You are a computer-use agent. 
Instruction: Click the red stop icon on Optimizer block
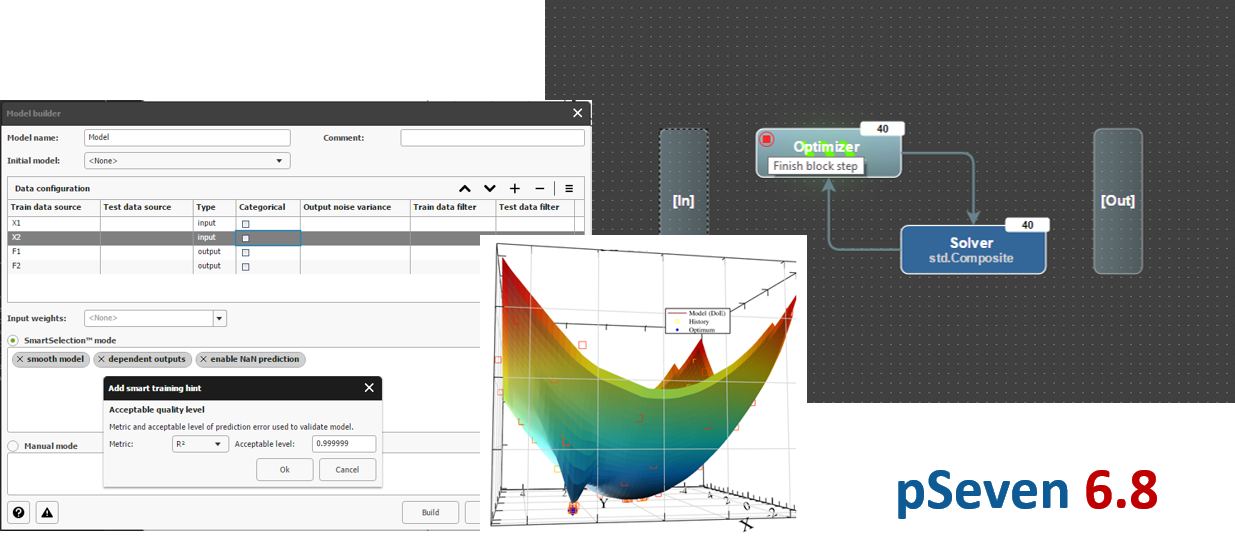pyautogui.click(x=767, y=140)
